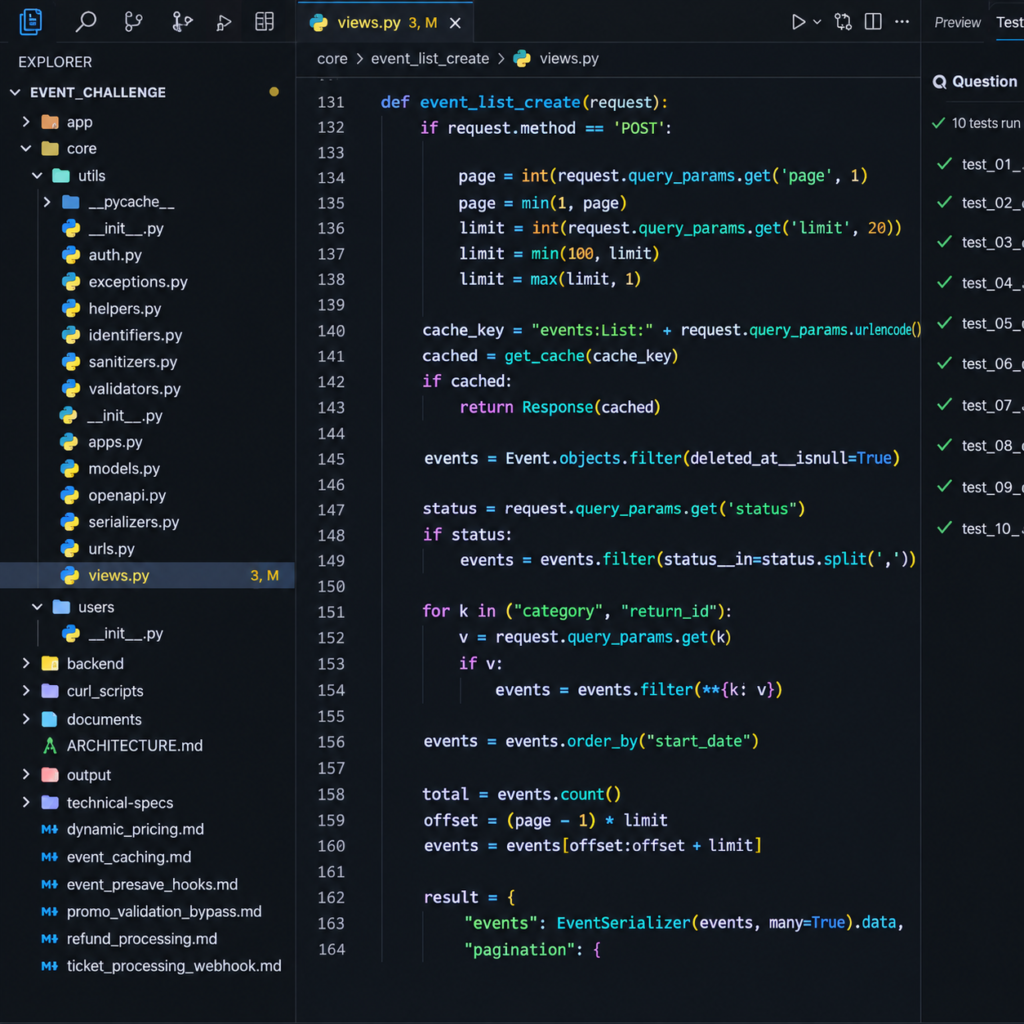Expand the output folder
The width and height of the screenshot is (1024, 1024).
pyautogui.click(x=26, y=775)
